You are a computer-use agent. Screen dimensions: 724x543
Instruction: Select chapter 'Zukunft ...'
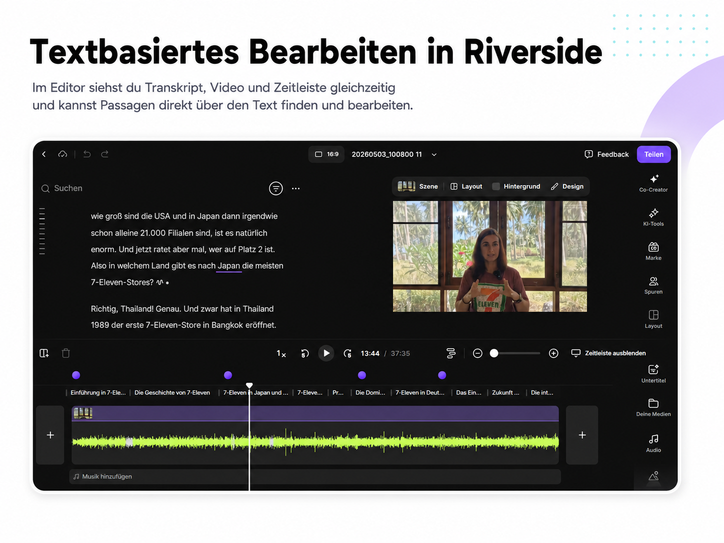coord(505,392)
